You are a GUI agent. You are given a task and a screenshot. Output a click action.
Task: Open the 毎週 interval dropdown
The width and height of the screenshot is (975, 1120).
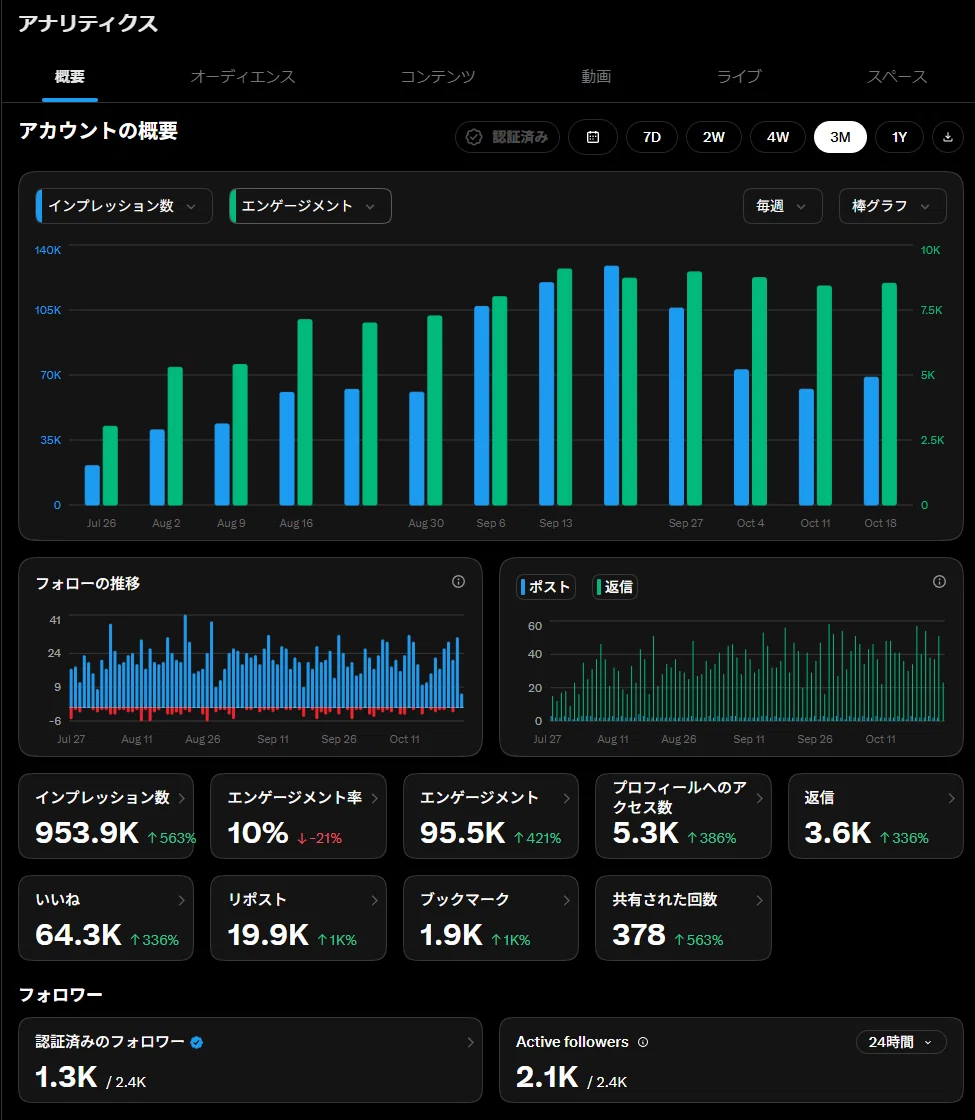pyautogui.click(x=783, y=206)
